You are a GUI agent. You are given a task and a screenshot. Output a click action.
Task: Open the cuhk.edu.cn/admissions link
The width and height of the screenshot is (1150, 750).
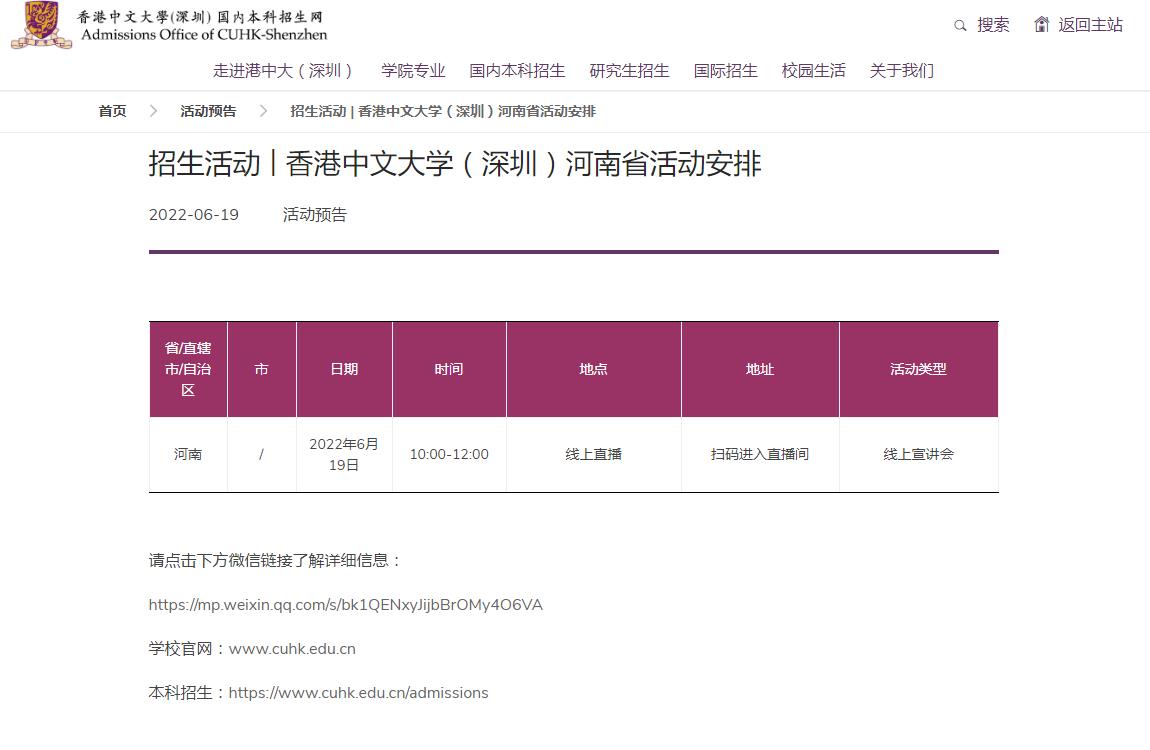pyautogui.click(x=359, y=693)
